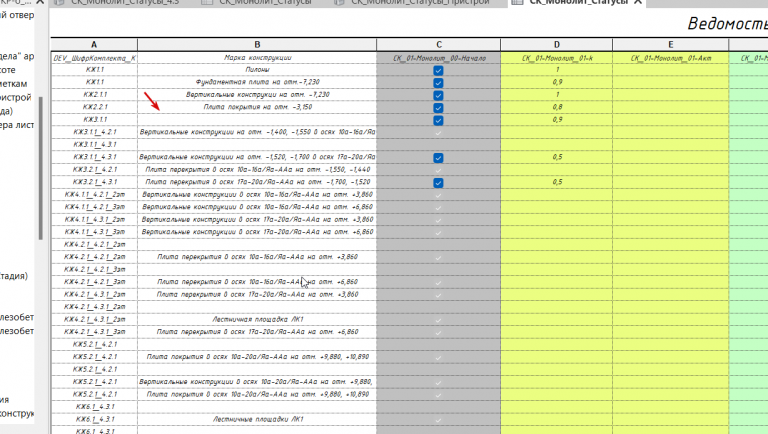Select cell Лестничная площадка ЛК1
Screen dimensions: 768x434
coord(257,319)
